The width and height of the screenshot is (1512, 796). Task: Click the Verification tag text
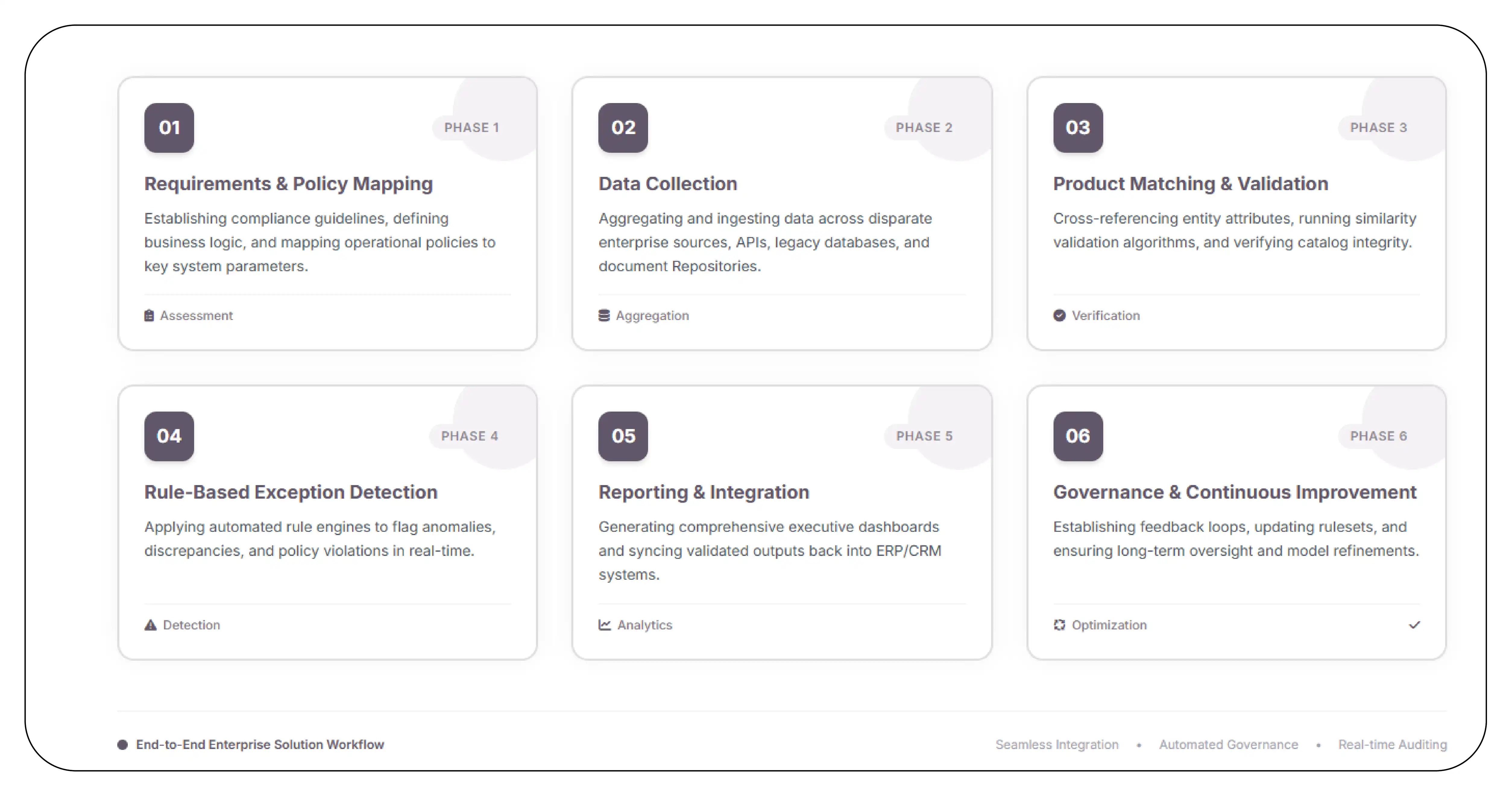tap(1106, 315)
